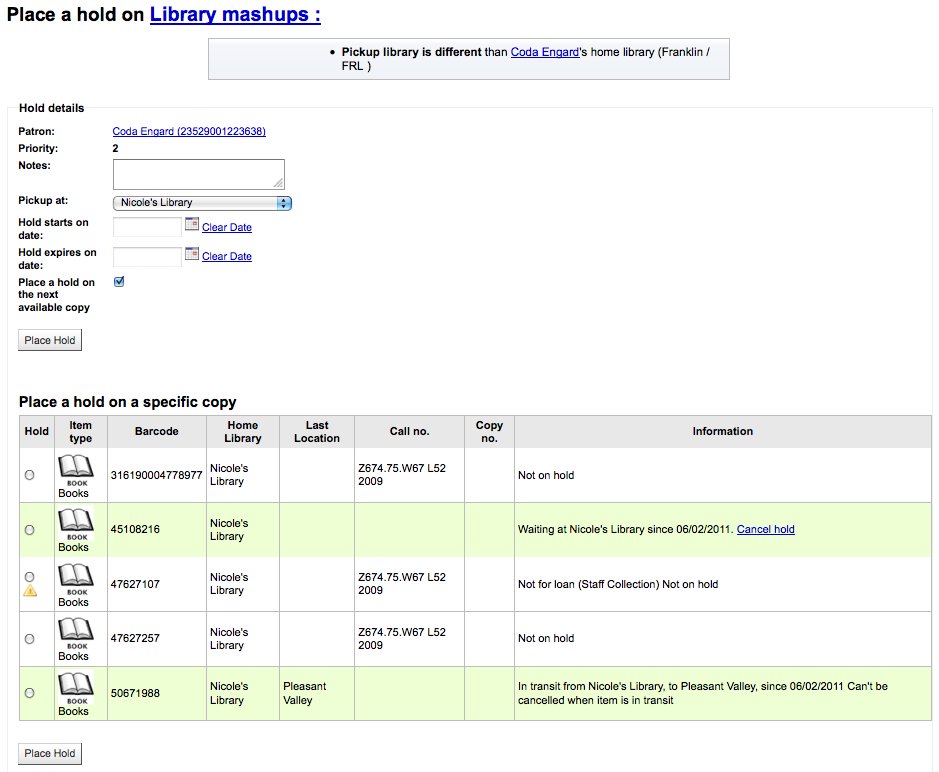939x772 pixels.
Task: Click book icon for barcode 47627257
Action: pos(75,634)
